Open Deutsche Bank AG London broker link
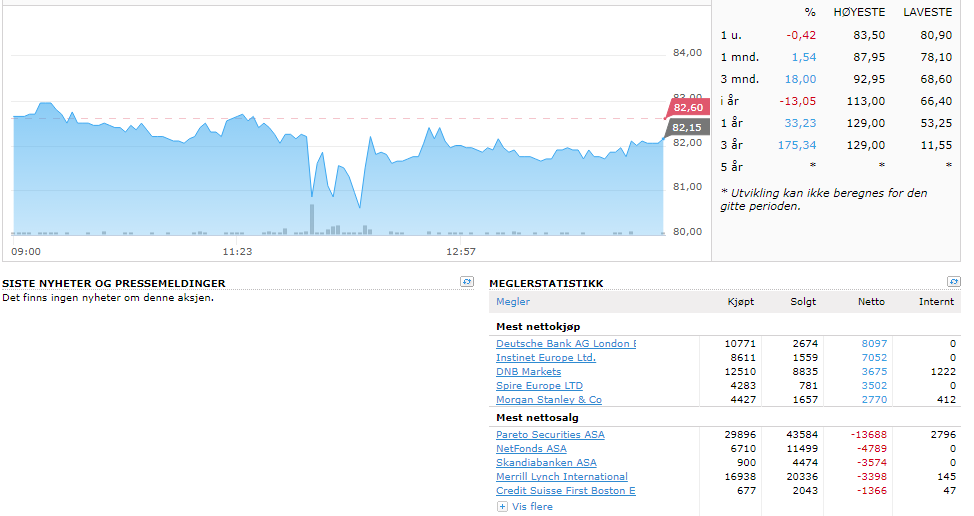The width and height of the screenshot is (974, 516). [x=565, y=344]
